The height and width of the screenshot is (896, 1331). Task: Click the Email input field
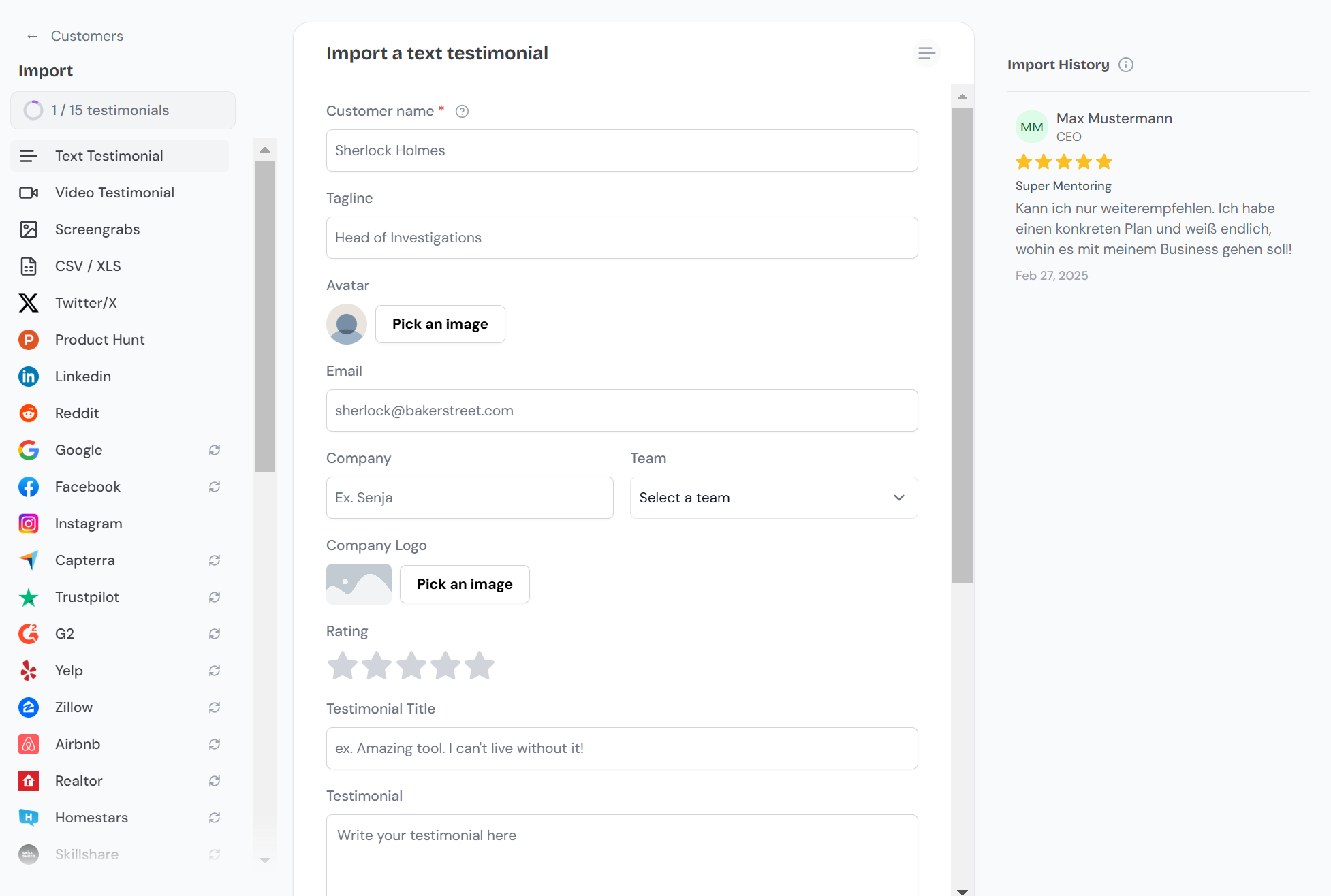click(x=622, y=411)
